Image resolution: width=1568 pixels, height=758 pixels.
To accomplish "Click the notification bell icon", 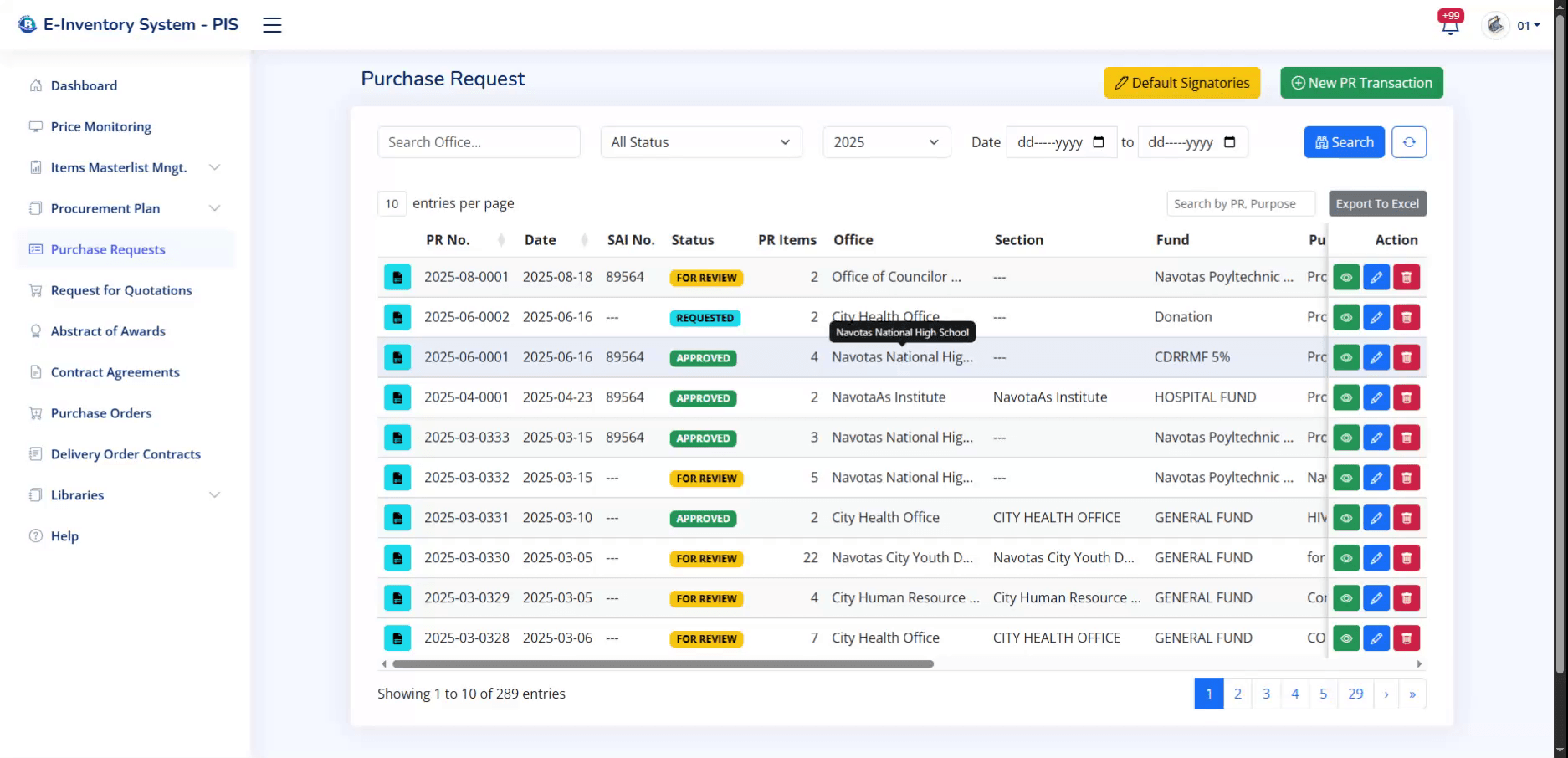I will (1450, 26).
